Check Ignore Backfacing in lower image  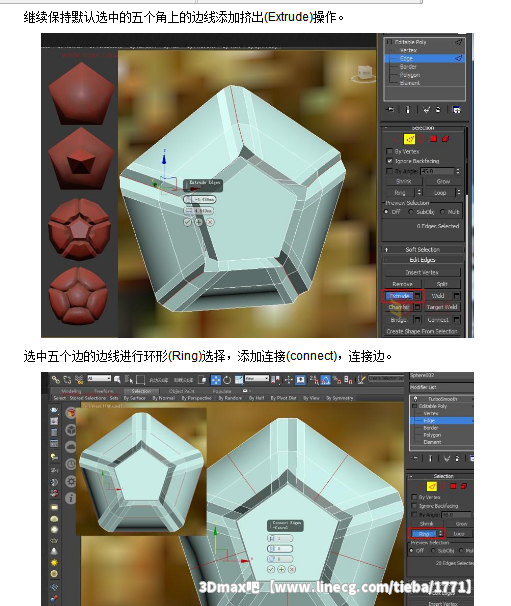point(414,506)
